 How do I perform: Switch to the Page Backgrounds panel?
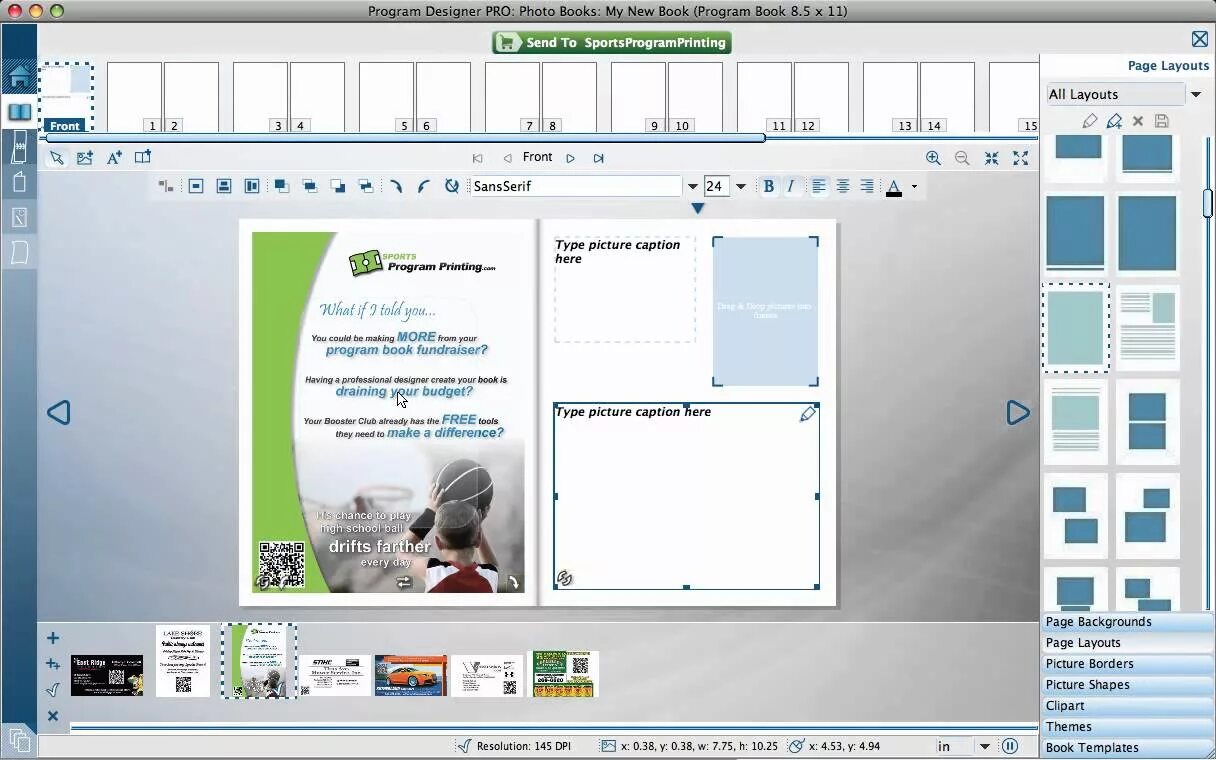pos(1100,621)
